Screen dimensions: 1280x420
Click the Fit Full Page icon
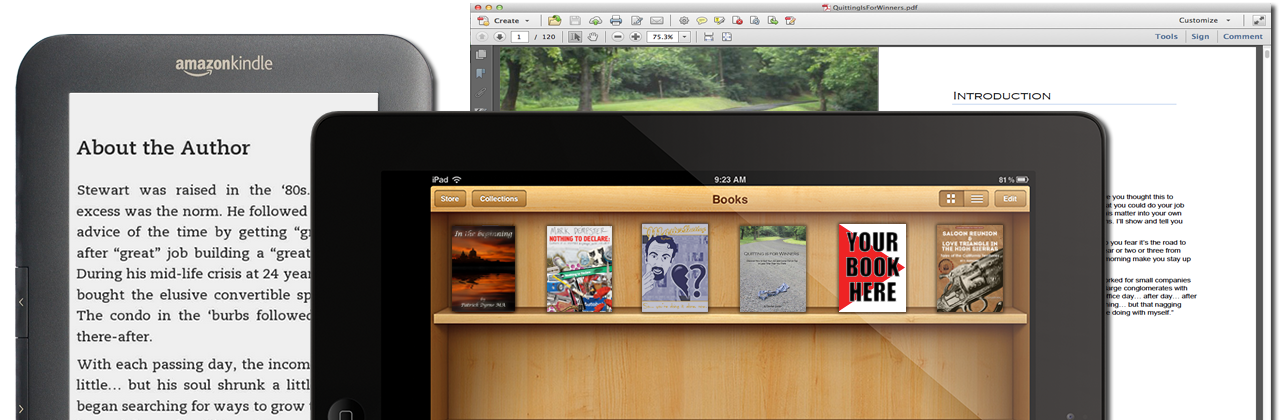click(x=727, y=37)
